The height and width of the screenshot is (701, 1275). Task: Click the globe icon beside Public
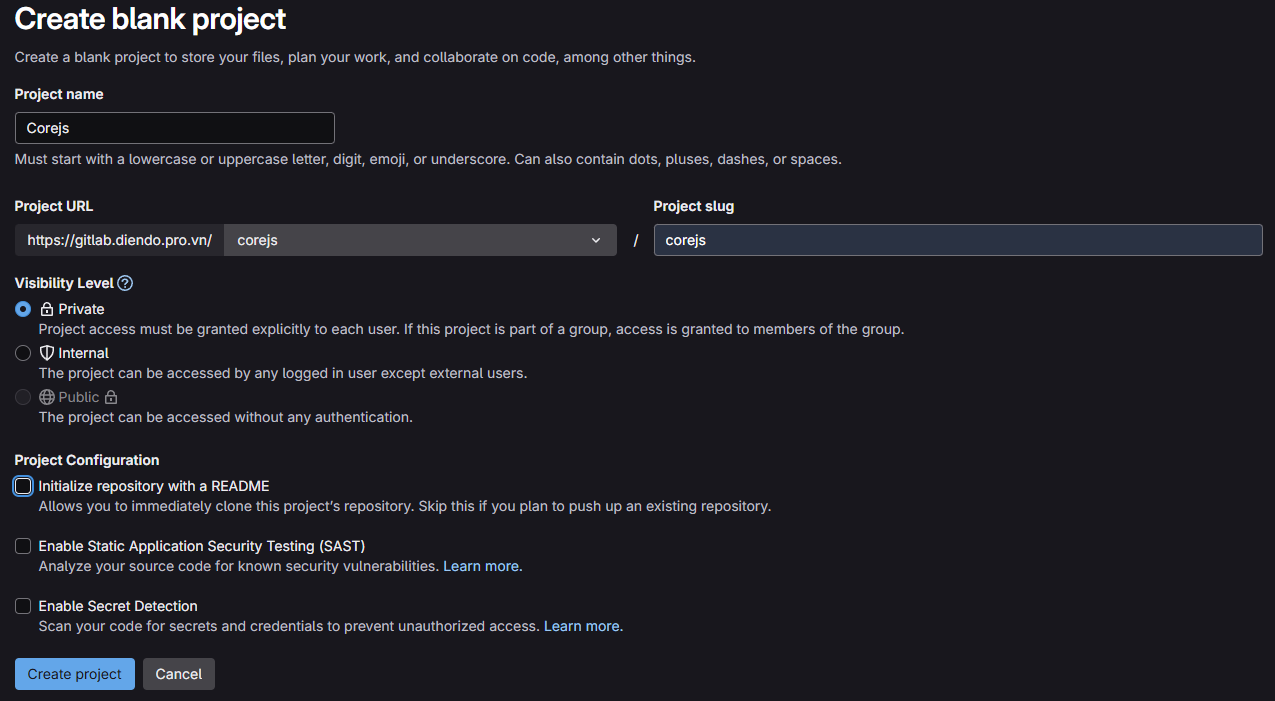[46, 397]
